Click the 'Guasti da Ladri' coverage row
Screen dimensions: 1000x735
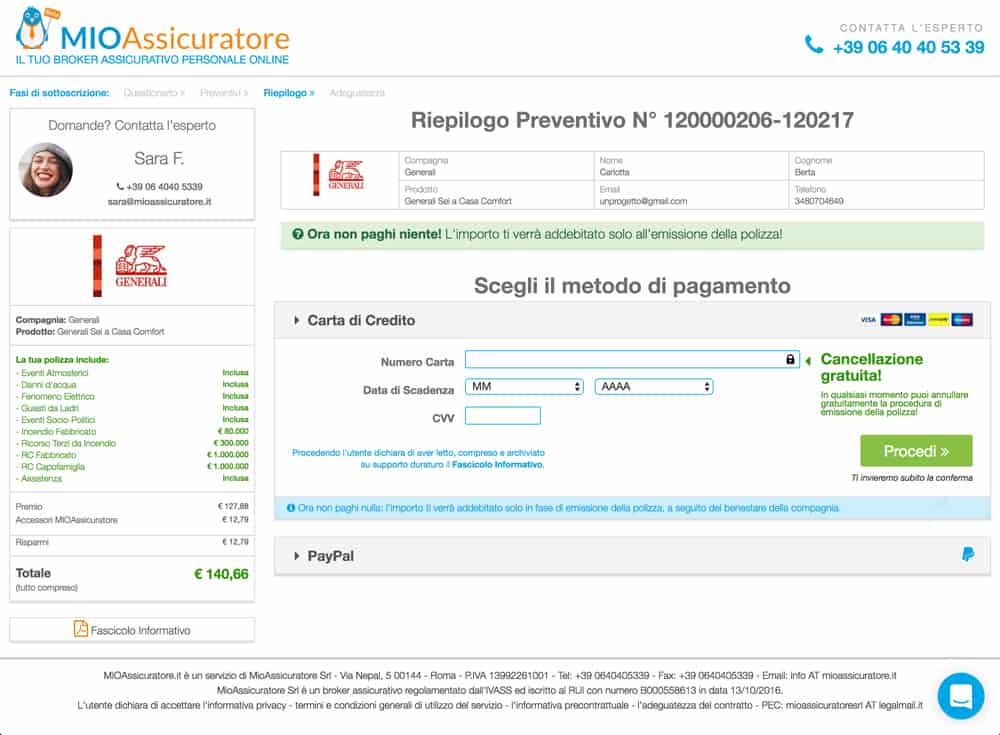click(x=132, y=408)
